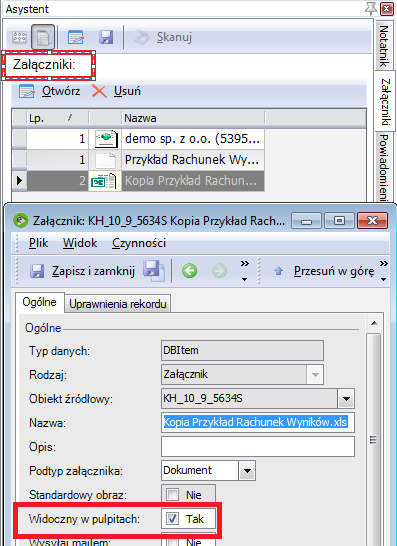Open the Czynności menu
This screenshot has width=397, height=546.
[139, 243]
